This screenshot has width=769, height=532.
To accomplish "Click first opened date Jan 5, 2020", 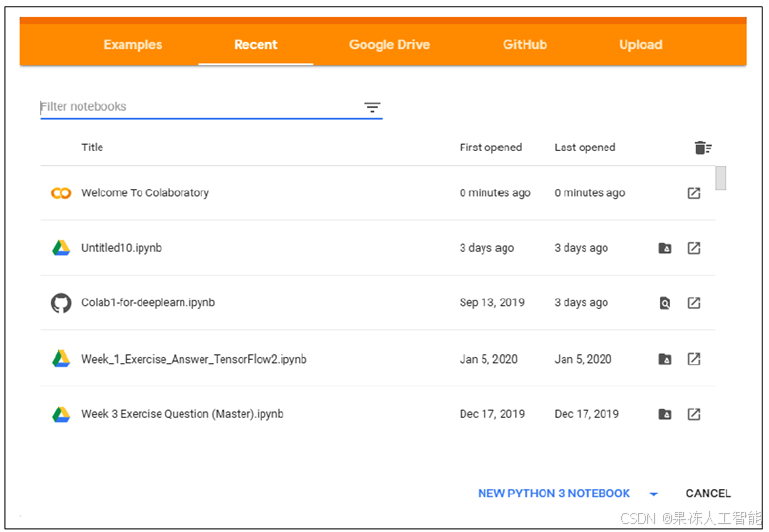I will [x=488, y=359].
